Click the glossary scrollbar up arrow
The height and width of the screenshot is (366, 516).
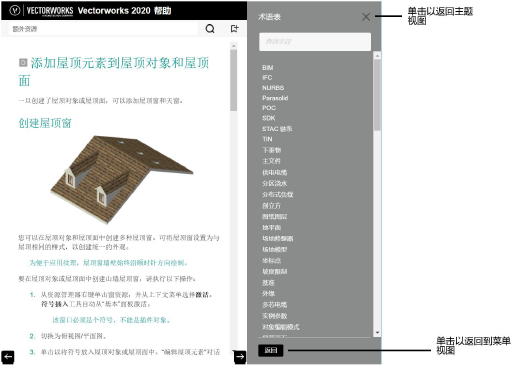point(377,56)
